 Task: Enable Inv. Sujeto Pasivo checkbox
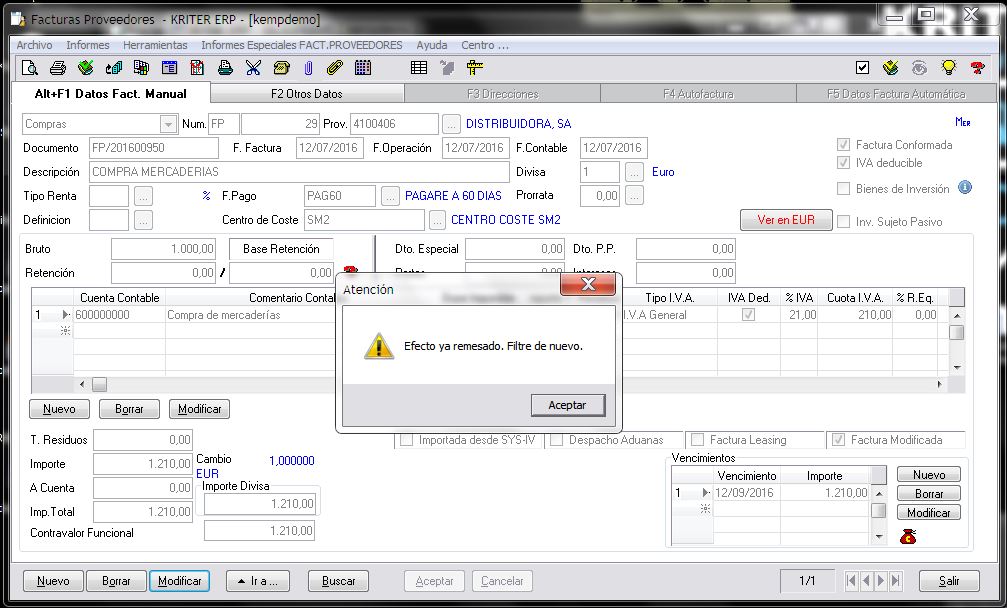tap(843, 221)
